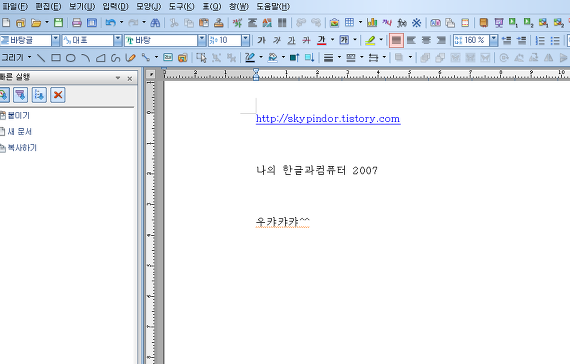Open the 도구(K) menu
The width and height of the screenshot is (570, 364).
pos(182,6)
